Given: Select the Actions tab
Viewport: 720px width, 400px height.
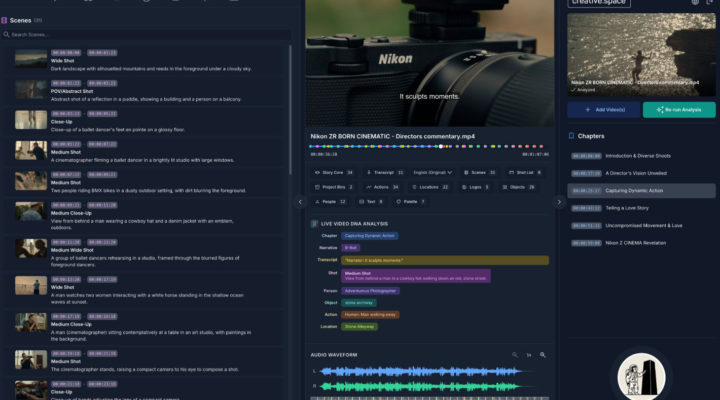Looking at the screenshot, I should (382, 187).
